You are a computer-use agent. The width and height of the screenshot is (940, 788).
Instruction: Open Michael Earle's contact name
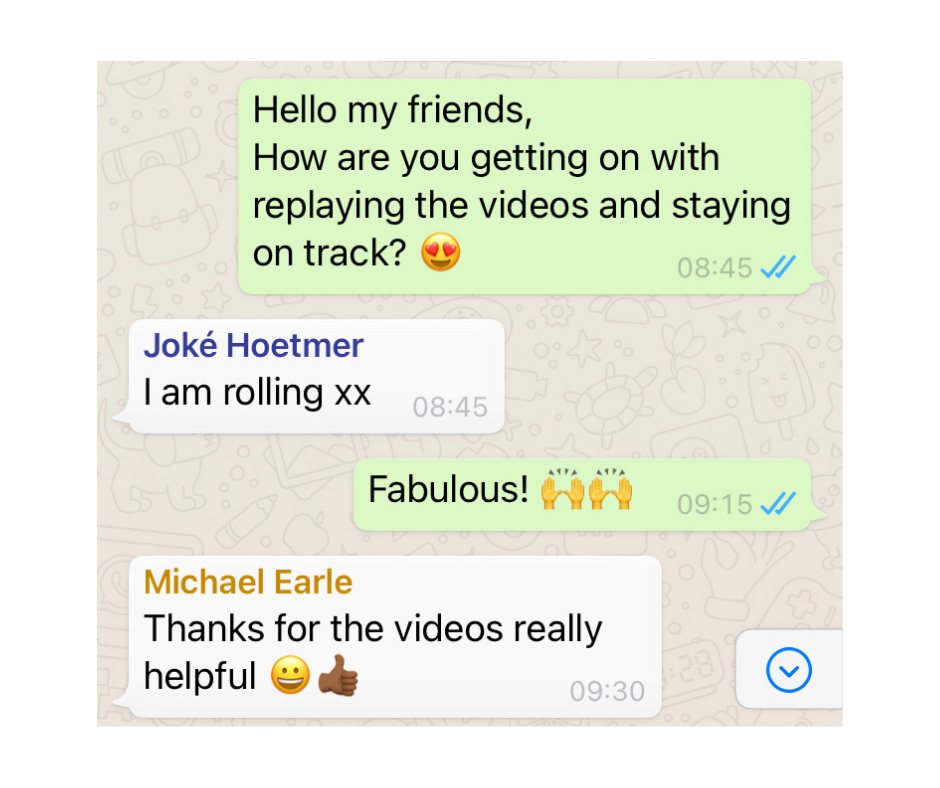click(248, 582)
